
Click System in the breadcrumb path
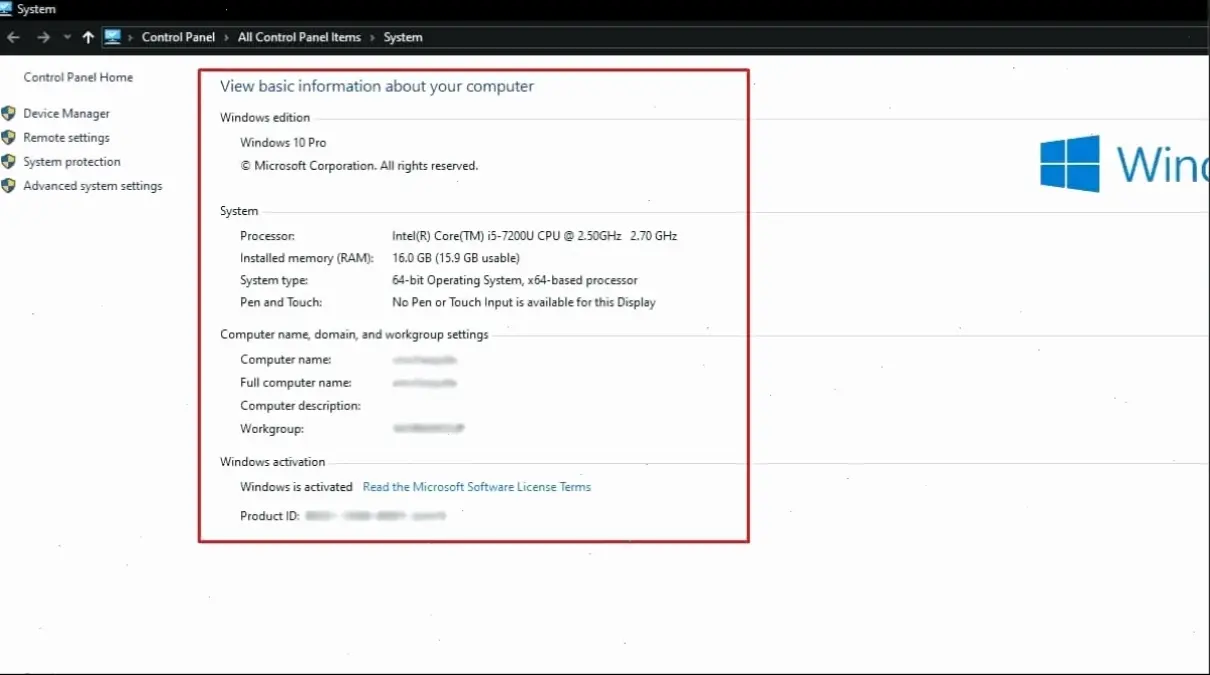coord(403,37)
